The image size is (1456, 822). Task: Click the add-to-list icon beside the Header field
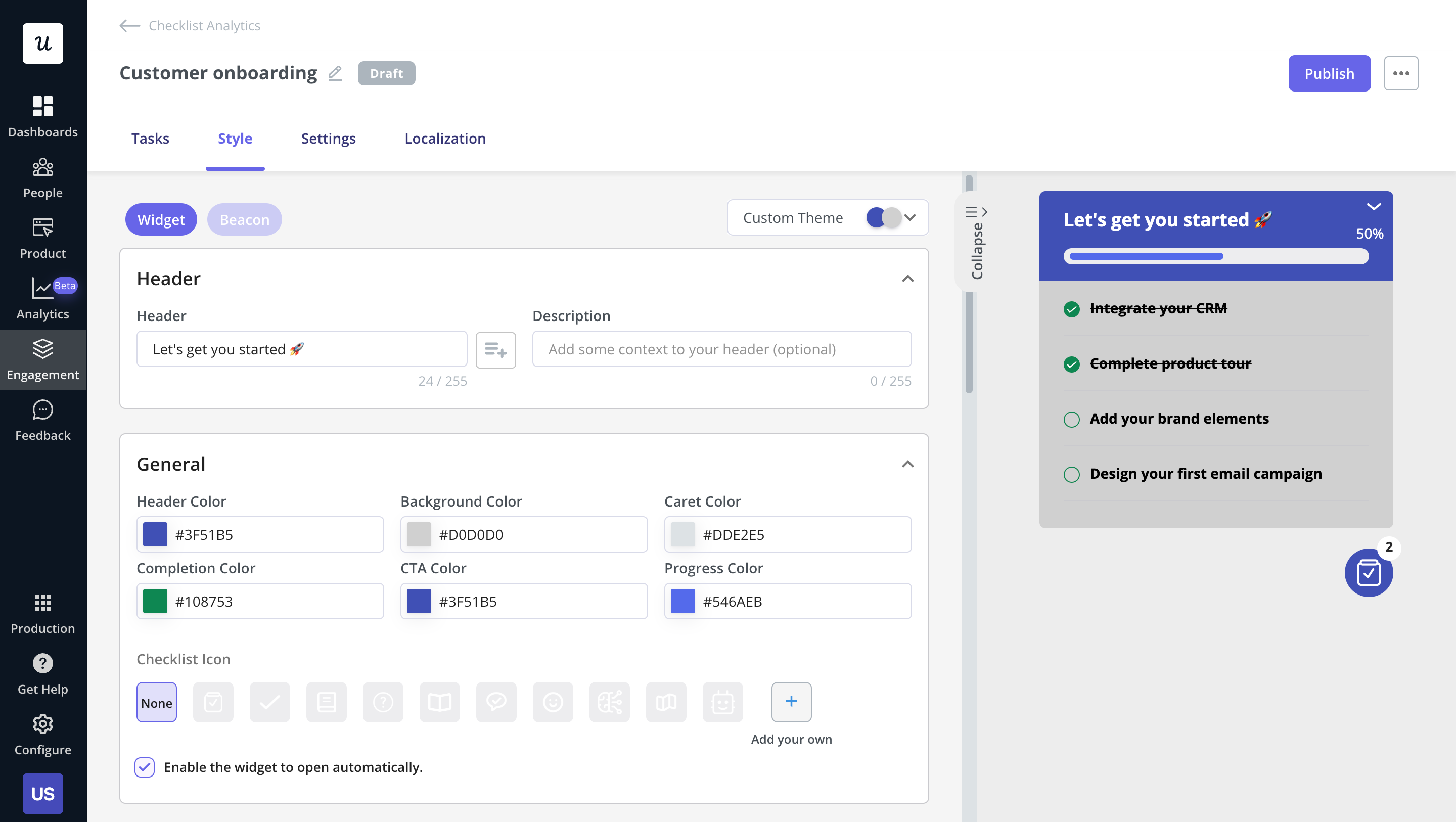495,350
